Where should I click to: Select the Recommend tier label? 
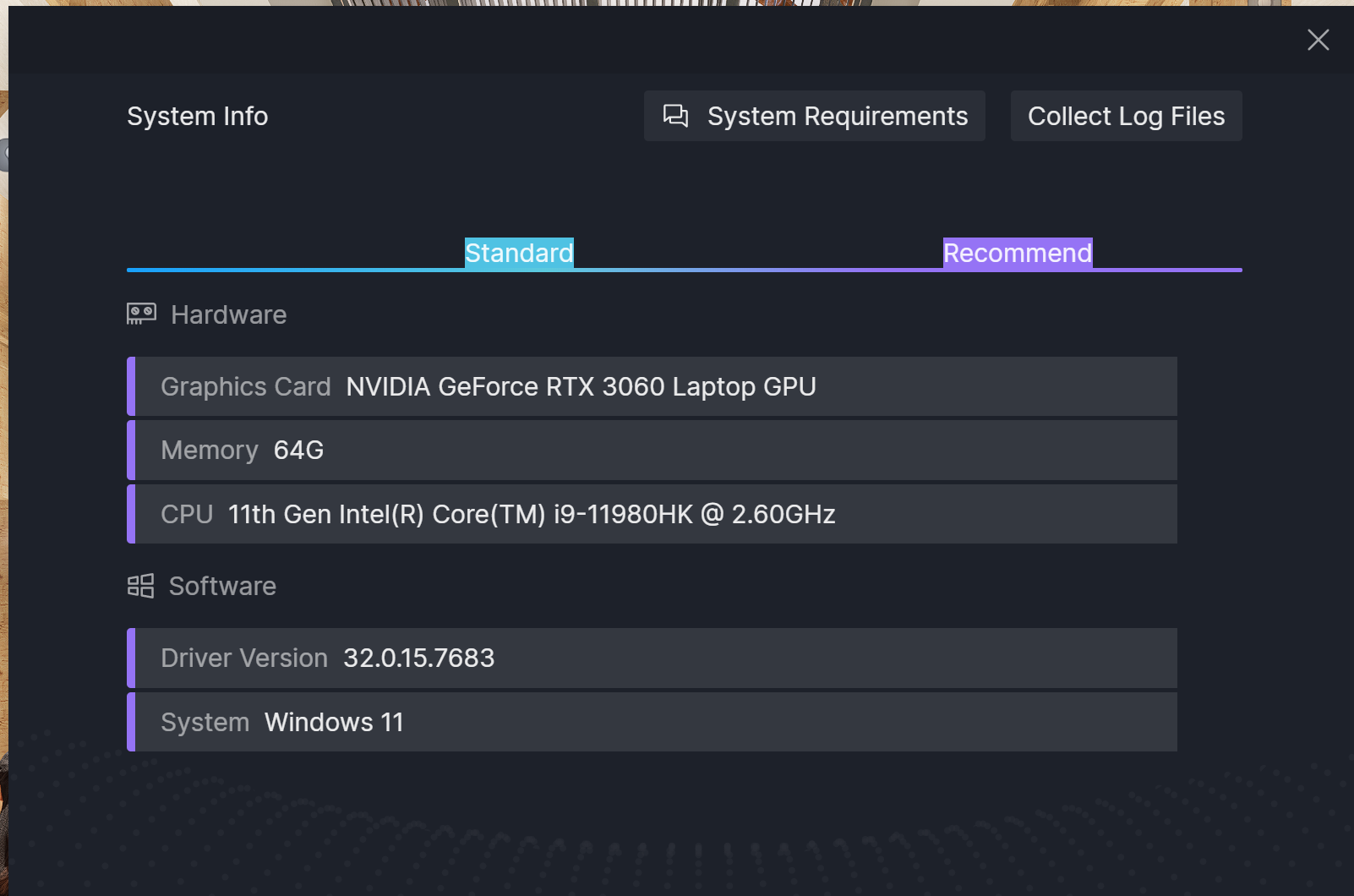1017,253
